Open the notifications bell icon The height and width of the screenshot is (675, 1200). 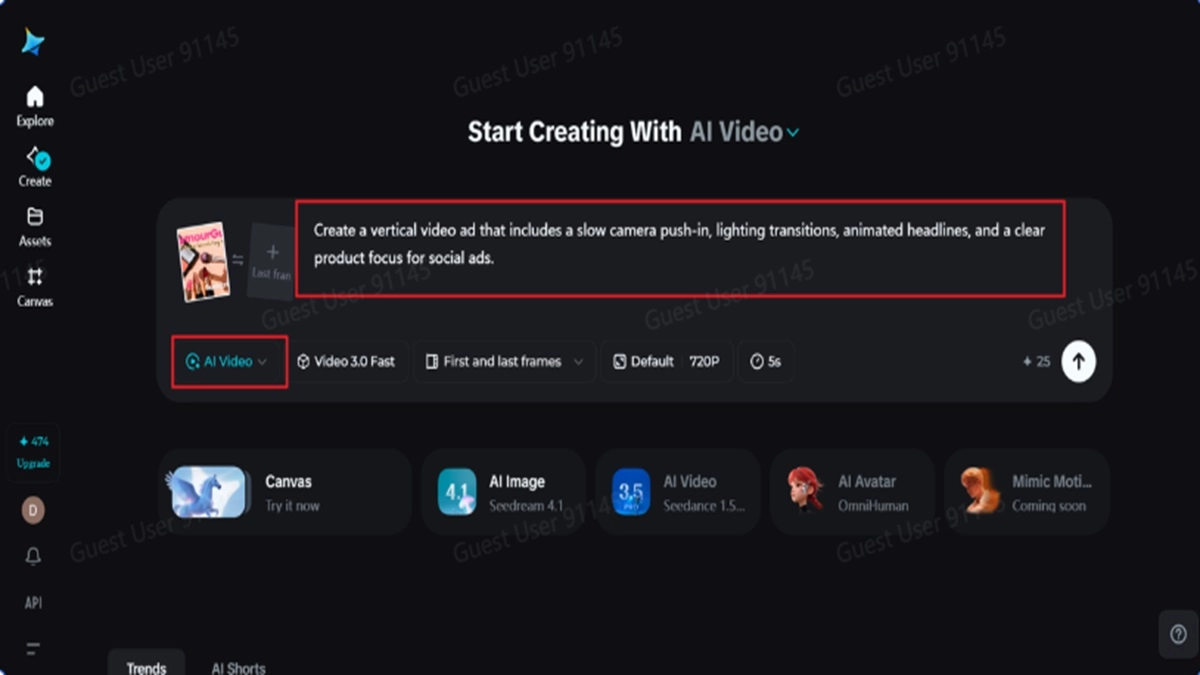pyautogui.click(x=33, y=556)
